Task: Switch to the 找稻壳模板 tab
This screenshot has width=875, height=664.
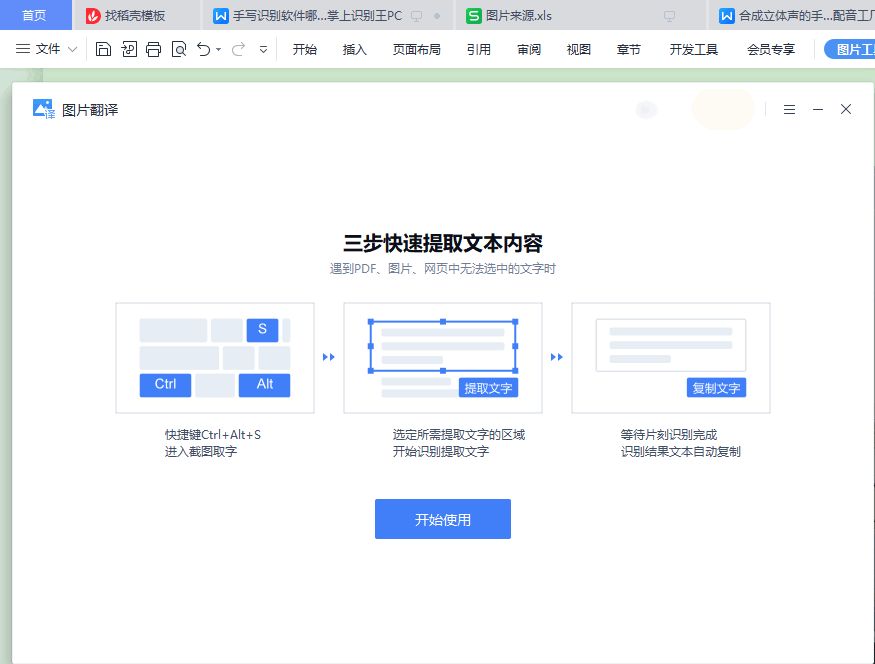Action: 135,15
